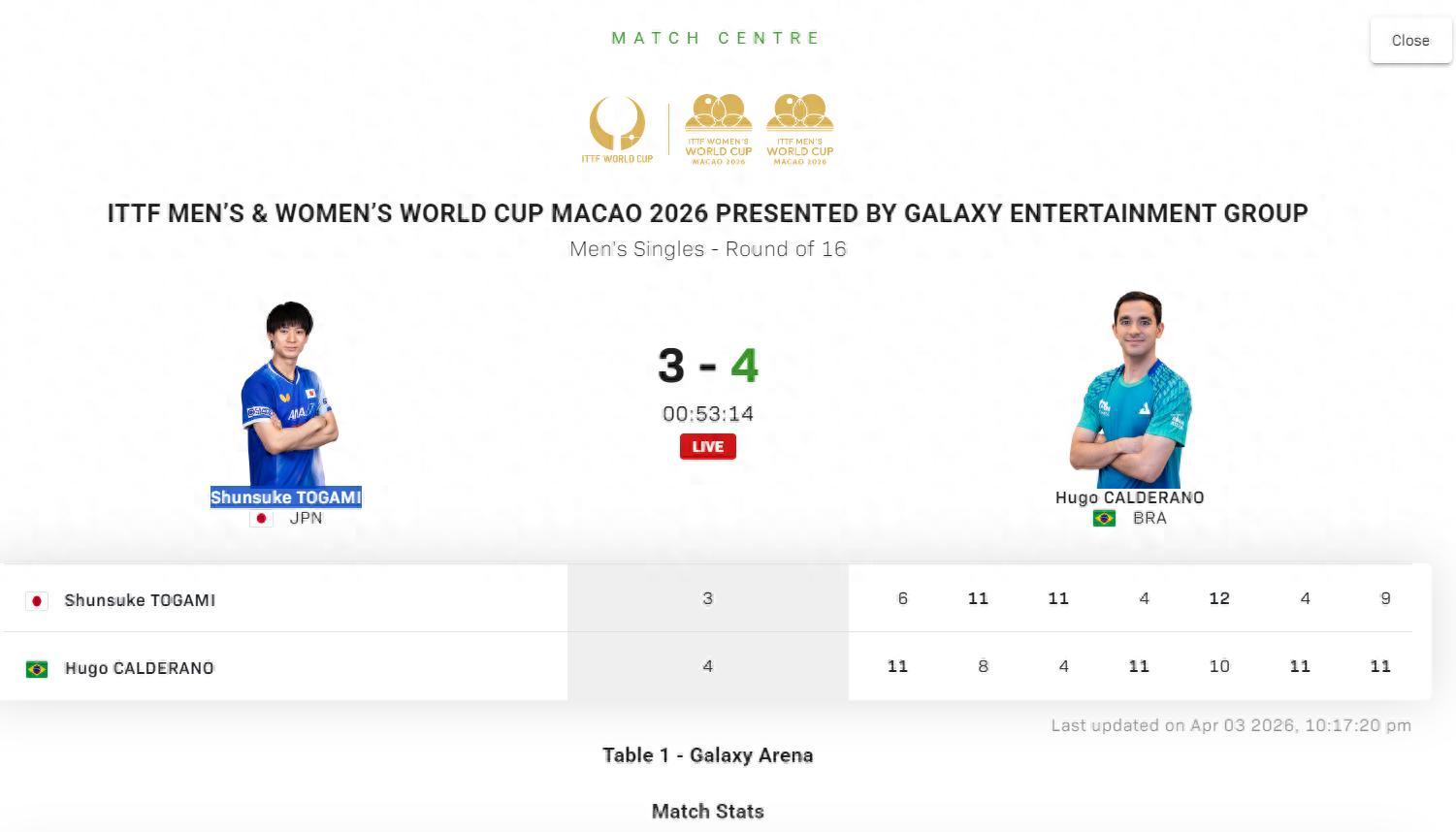
Task: Click the Match Stats heading
Action: tap(707, 812)
